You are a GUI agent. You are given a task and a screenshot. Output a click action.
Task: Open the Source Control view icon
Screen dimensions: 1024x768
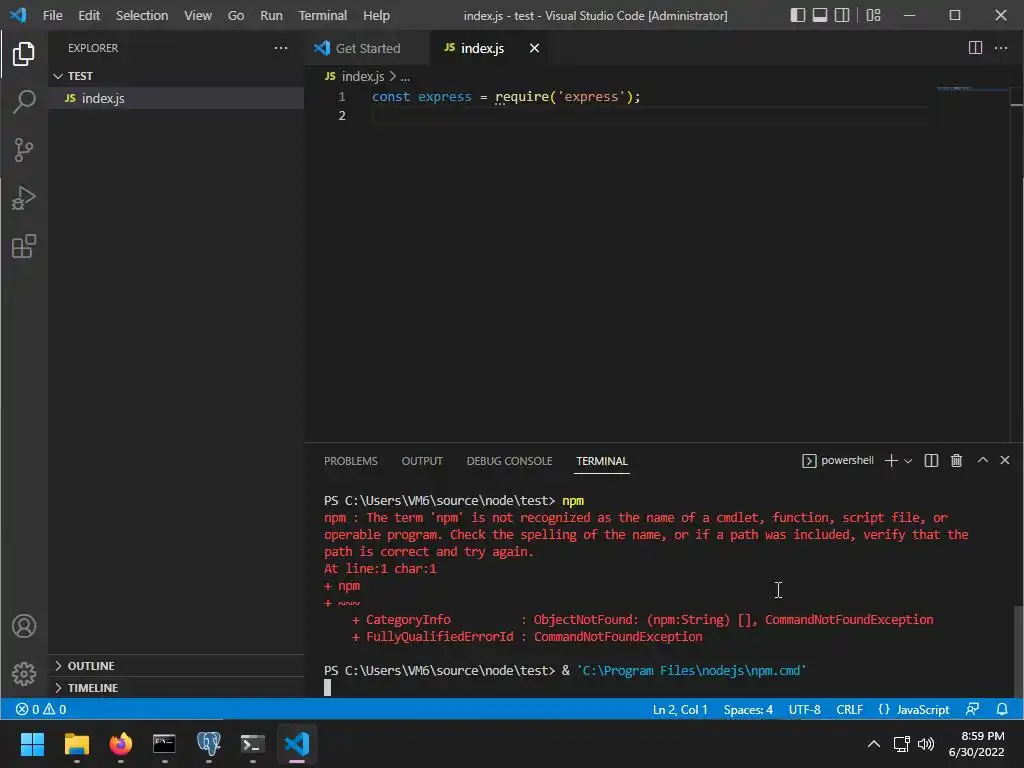[x=24, y=150]
